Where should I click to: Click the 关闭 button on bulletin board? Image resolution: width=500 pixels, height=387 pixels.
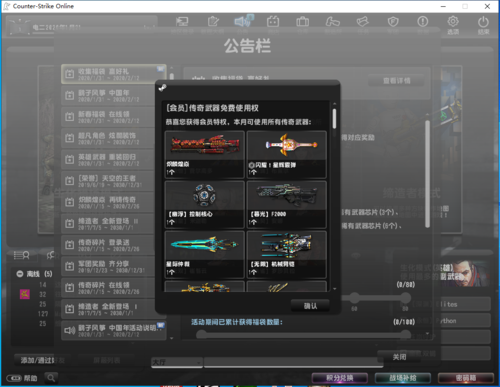(x=399, y=357)
